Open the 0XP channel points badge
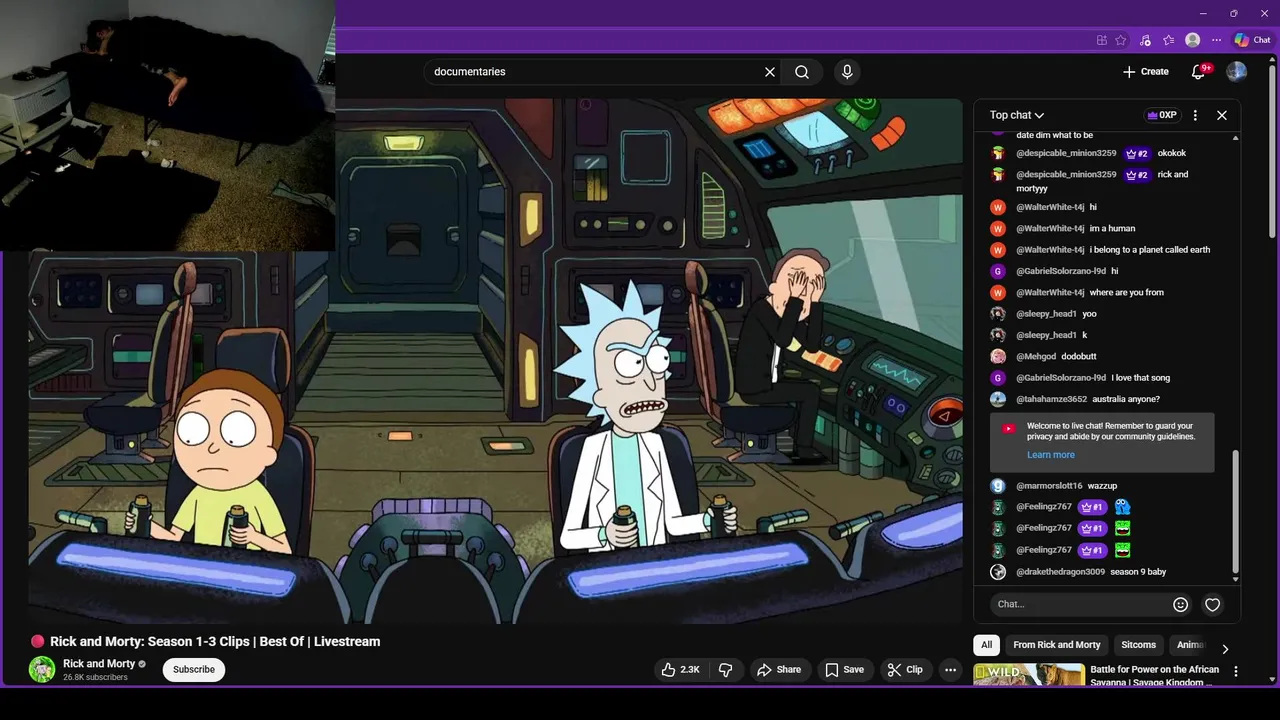This screenshot has height=720, width=1280. (1161, 115)
